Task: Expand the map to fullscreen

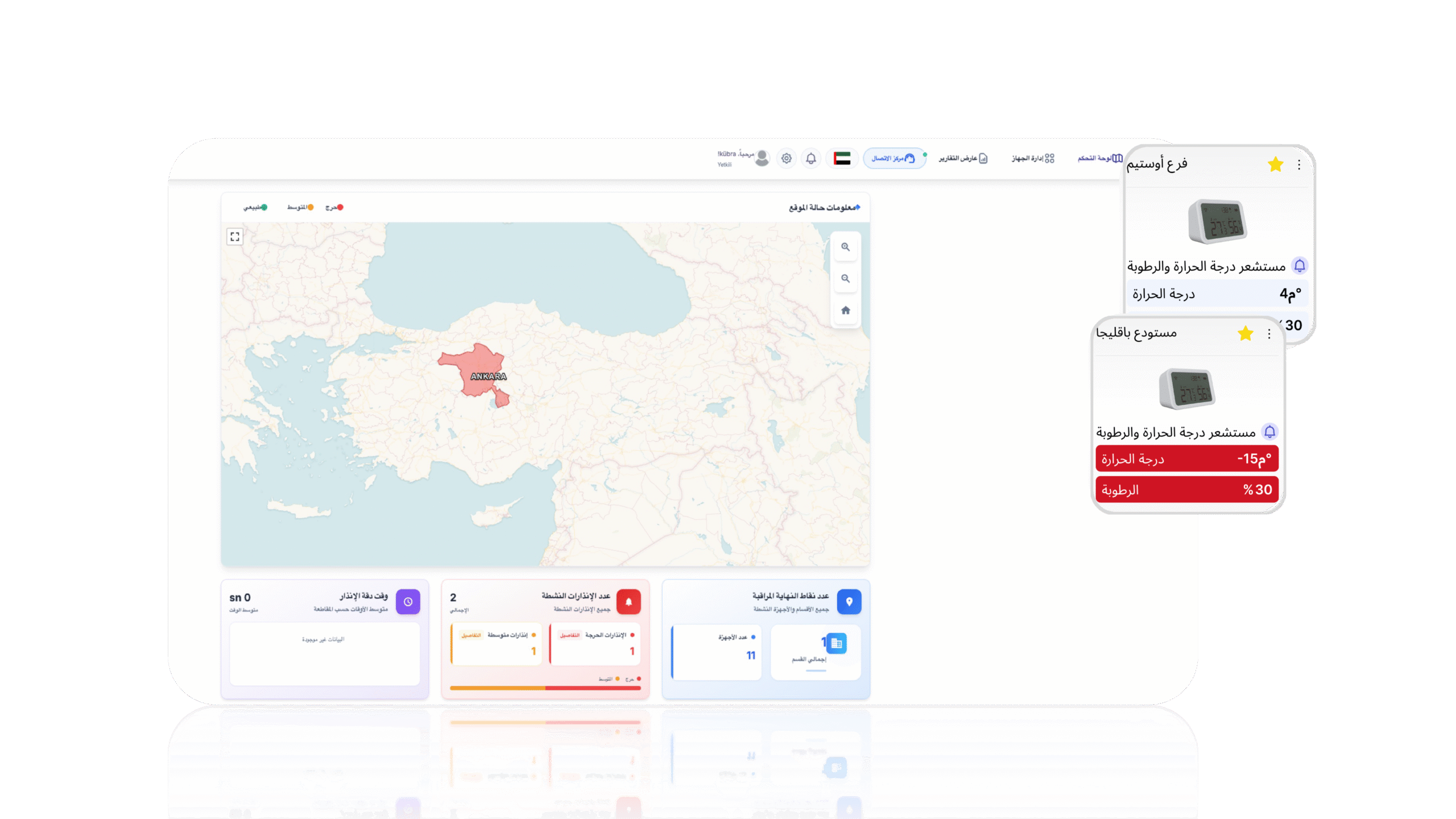Action: pos(235,237)
